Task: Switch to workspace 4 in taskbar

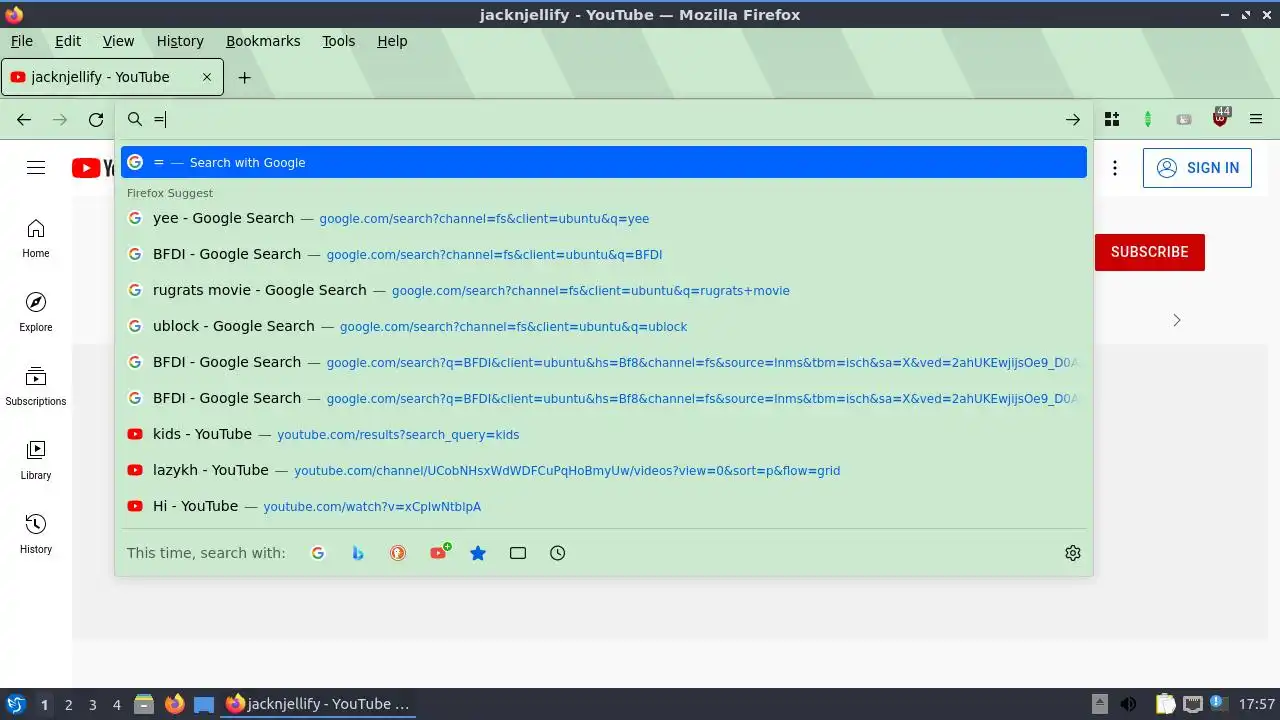Action: (116, 705)
